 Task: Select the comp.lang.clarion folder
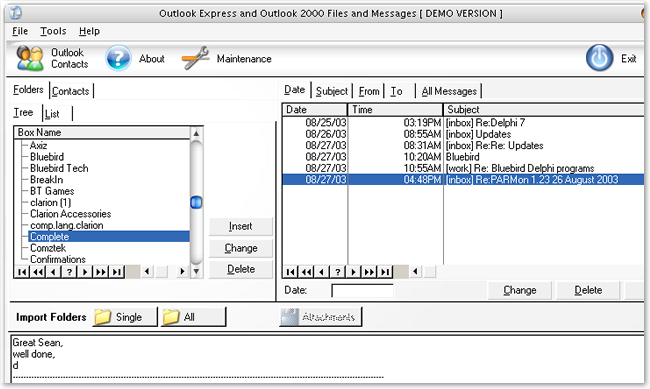[x=66, y=225]
